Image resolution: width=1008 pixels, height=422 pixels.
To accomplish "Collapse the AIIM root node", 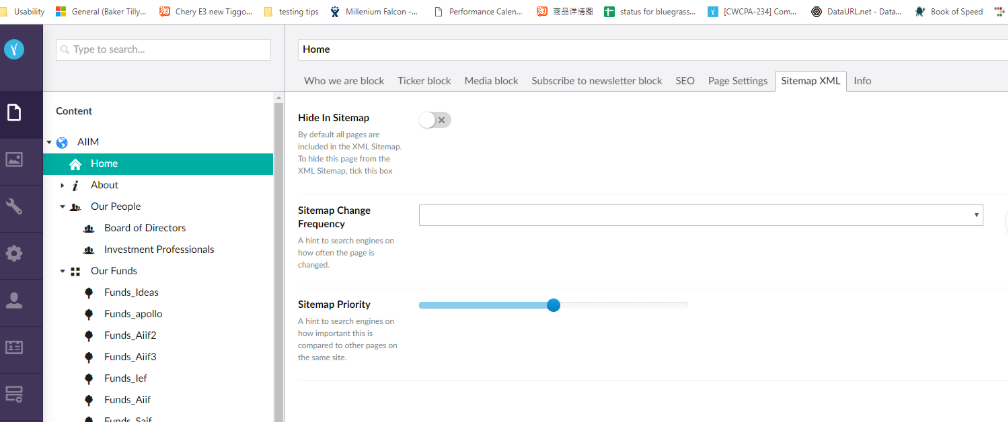I will tap(49, 142).
